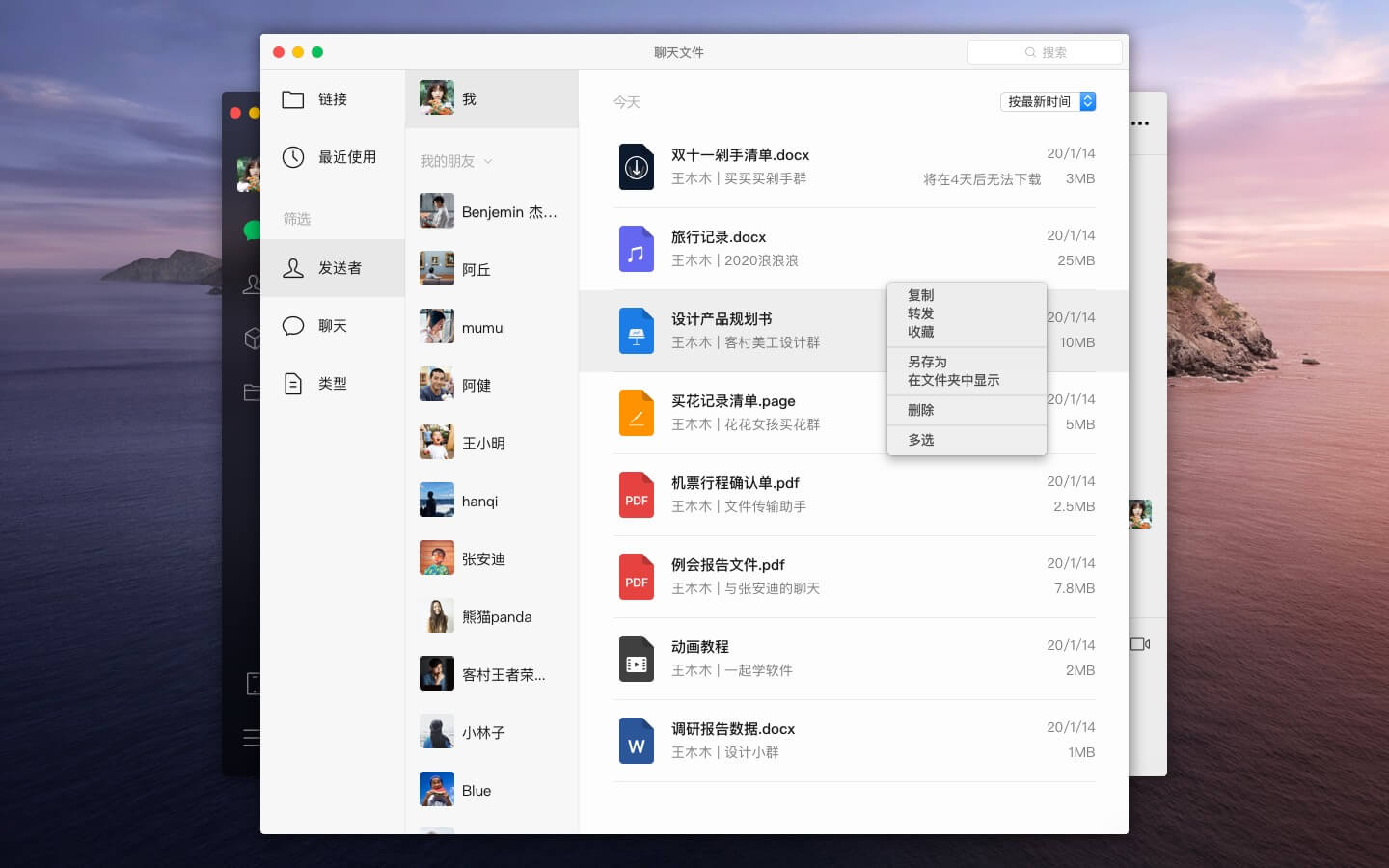Screen dimensions: 1389x868
Task: Choose 另存为 in the context menu
Action: point(928,362)
